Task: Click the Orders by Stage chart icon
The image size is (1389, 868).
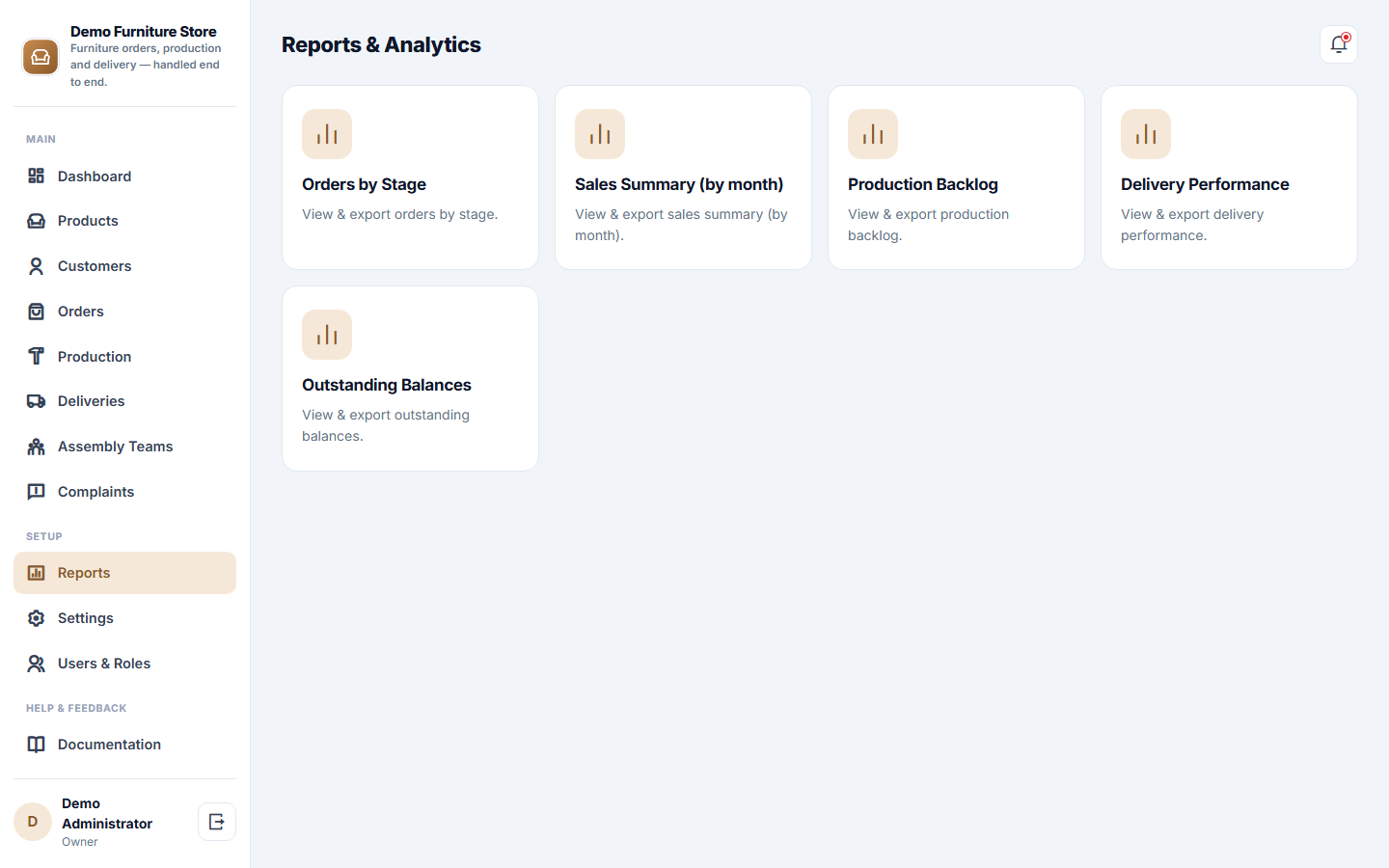Action: pos(327,134)
